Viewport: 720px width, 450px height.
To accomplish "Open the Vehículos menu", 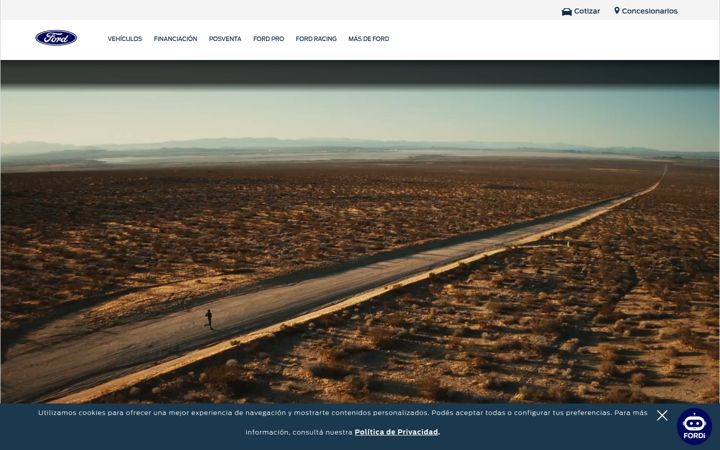I will click(125, 39).
